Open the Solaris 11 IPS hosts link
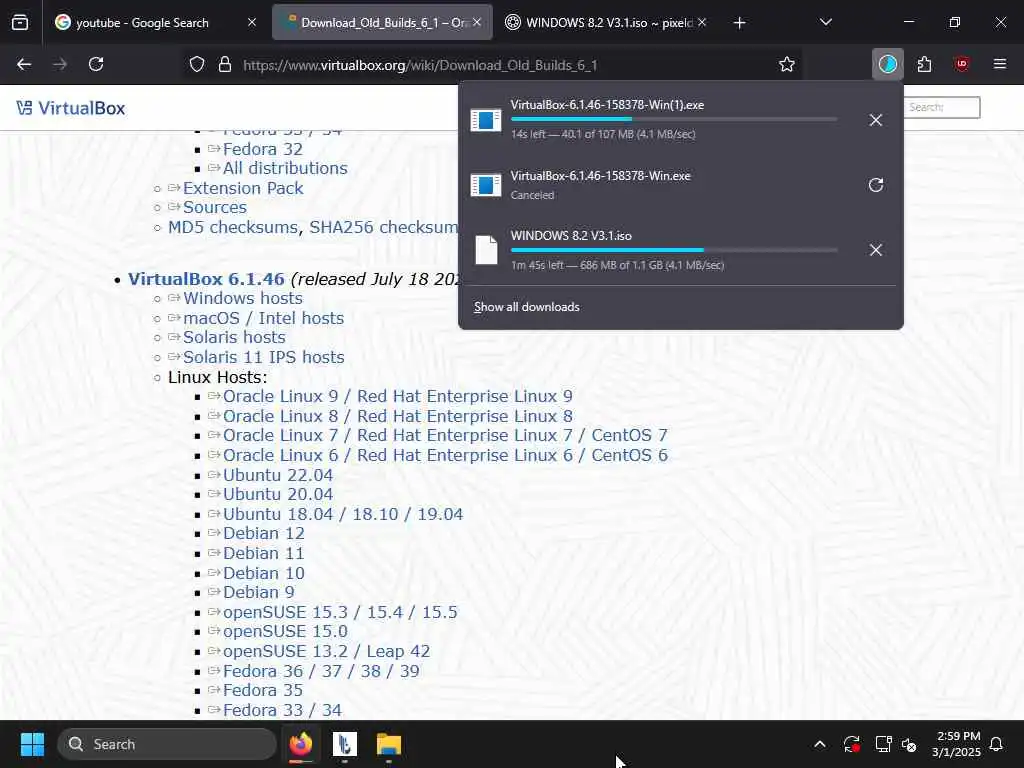The height and width of the screenshot is (768, 1024). point(263,357)
